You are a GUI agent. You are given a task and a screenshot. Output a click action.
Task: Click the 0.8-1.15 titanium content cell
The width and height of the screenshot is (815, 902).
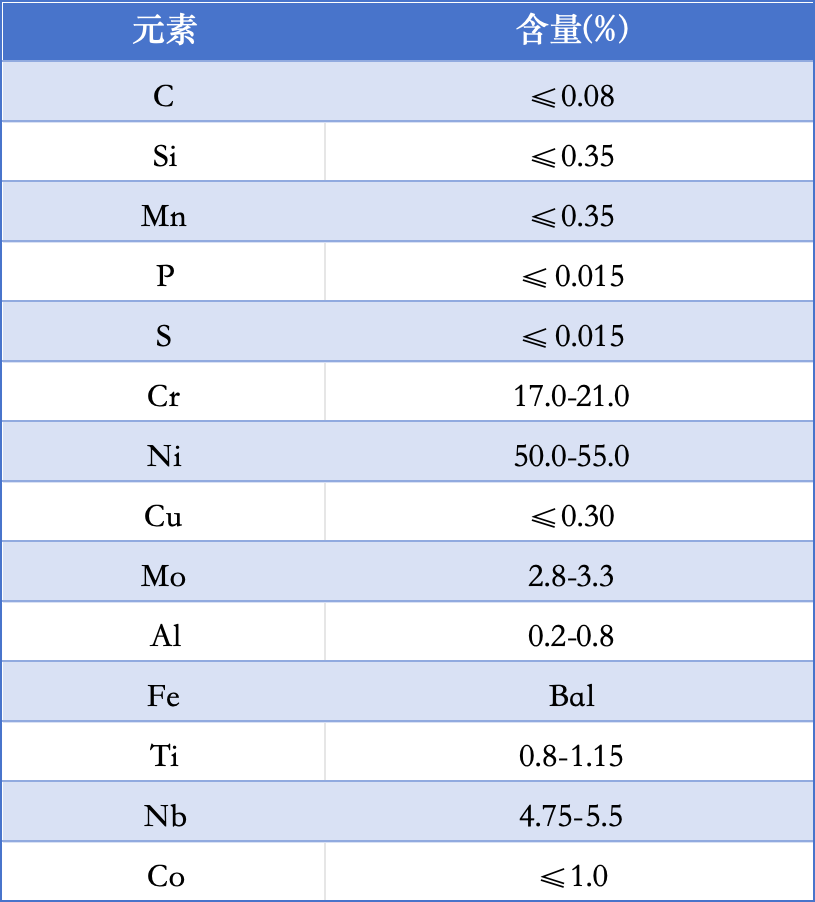[571, 756]
